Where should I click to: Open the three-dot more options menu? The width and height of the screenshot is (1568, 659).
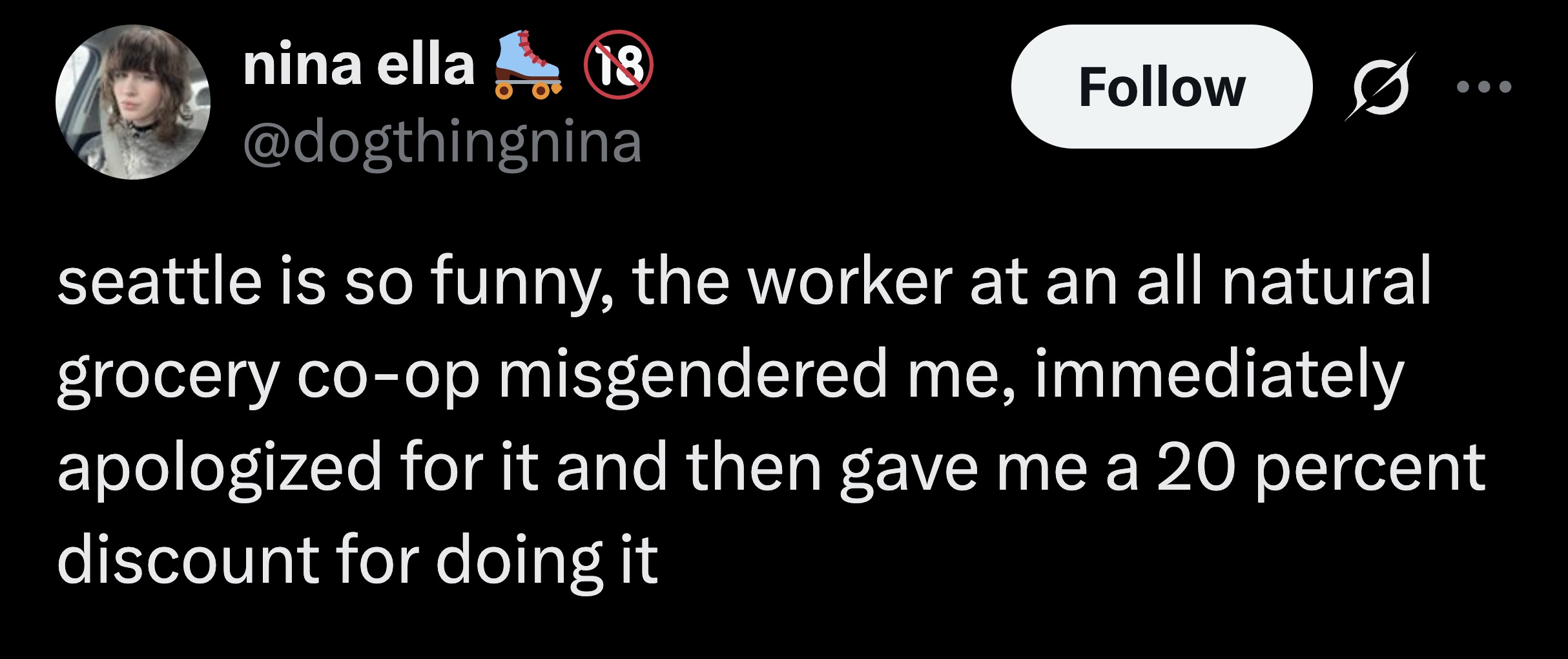click(1484, 87)
